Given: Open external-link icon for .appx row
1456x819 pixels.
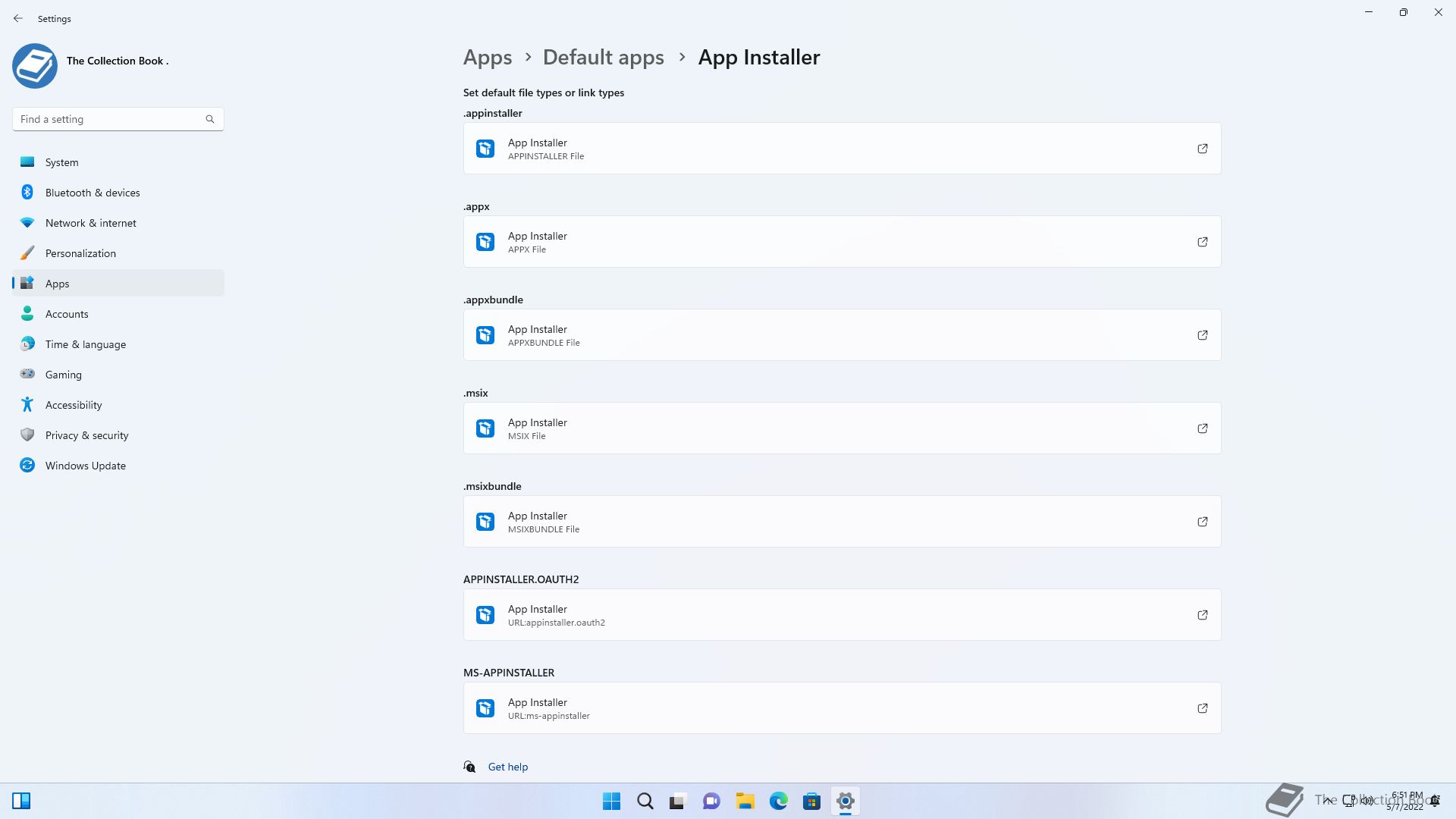Looking at the screenshot, I should pos(1203,242).
